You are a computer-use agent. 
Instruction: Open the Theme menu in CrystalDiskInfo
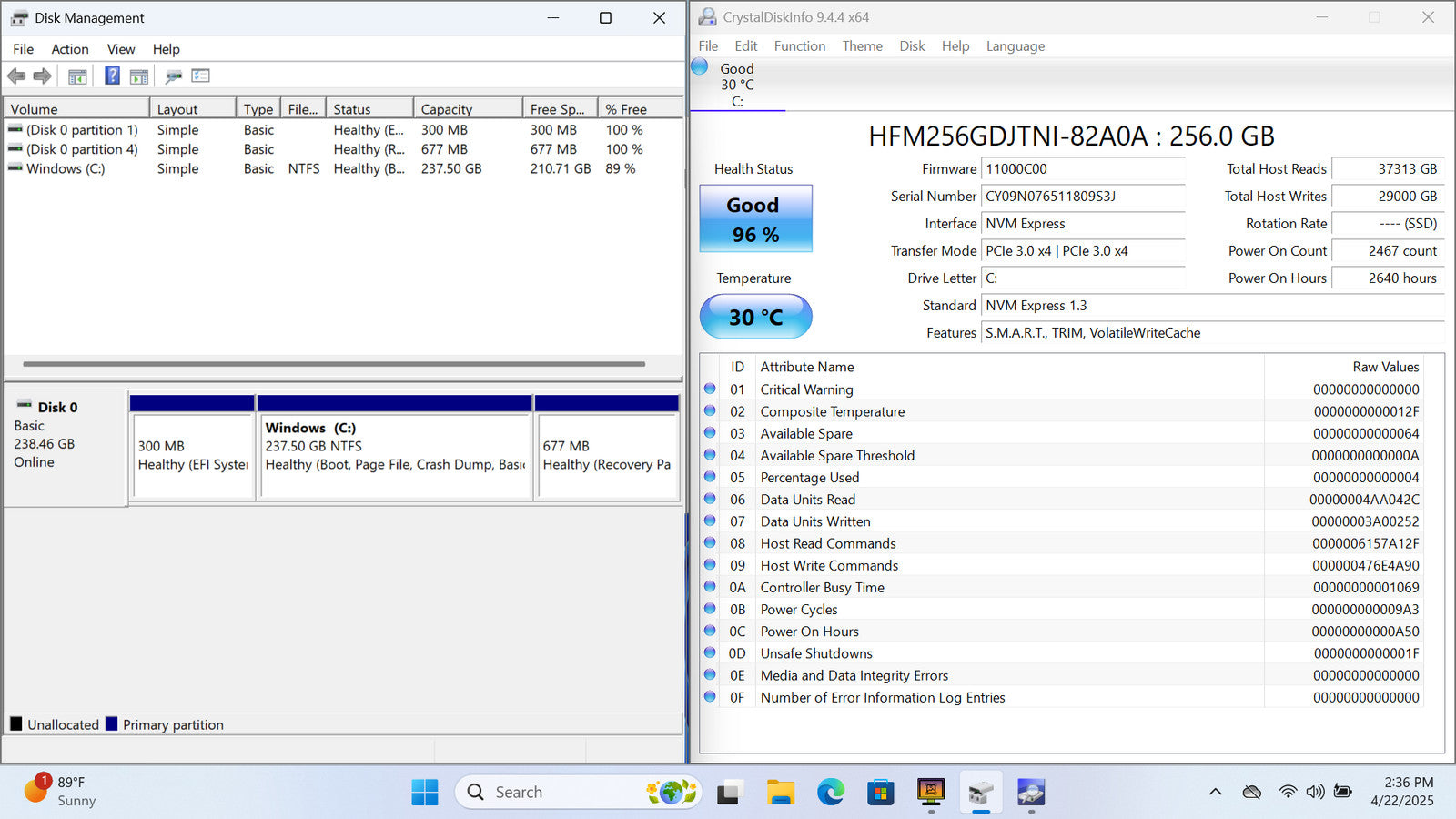[862, 46]
